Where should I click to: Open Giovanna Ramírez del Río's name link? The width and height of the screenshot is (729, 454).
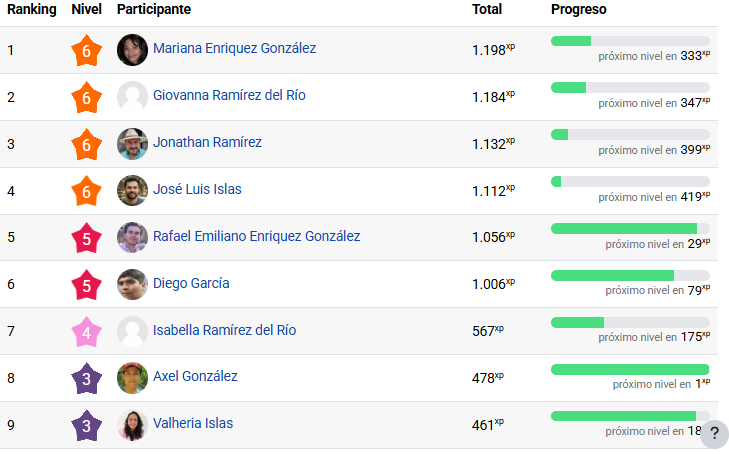point(229,96)
